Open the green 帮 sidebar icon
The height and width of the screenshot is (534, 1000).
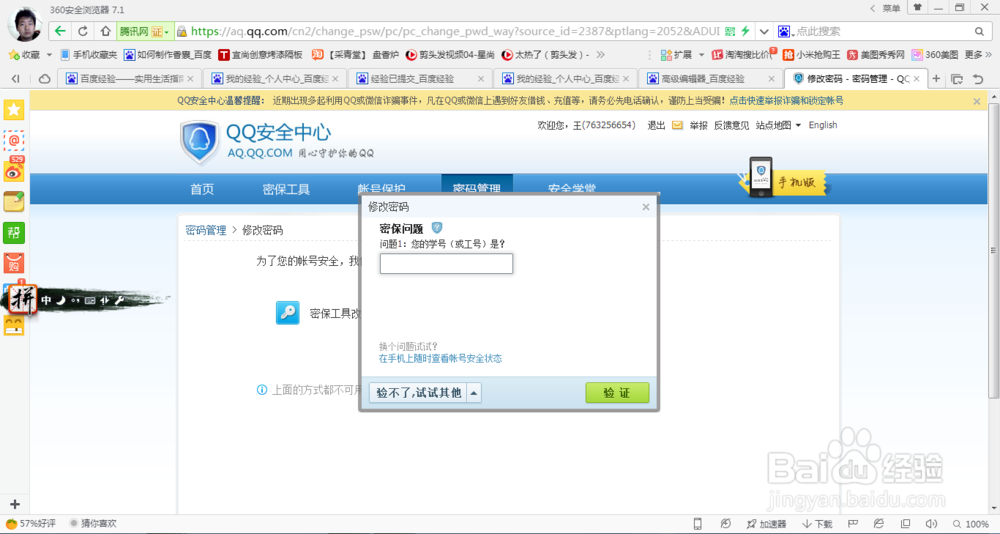14,232
